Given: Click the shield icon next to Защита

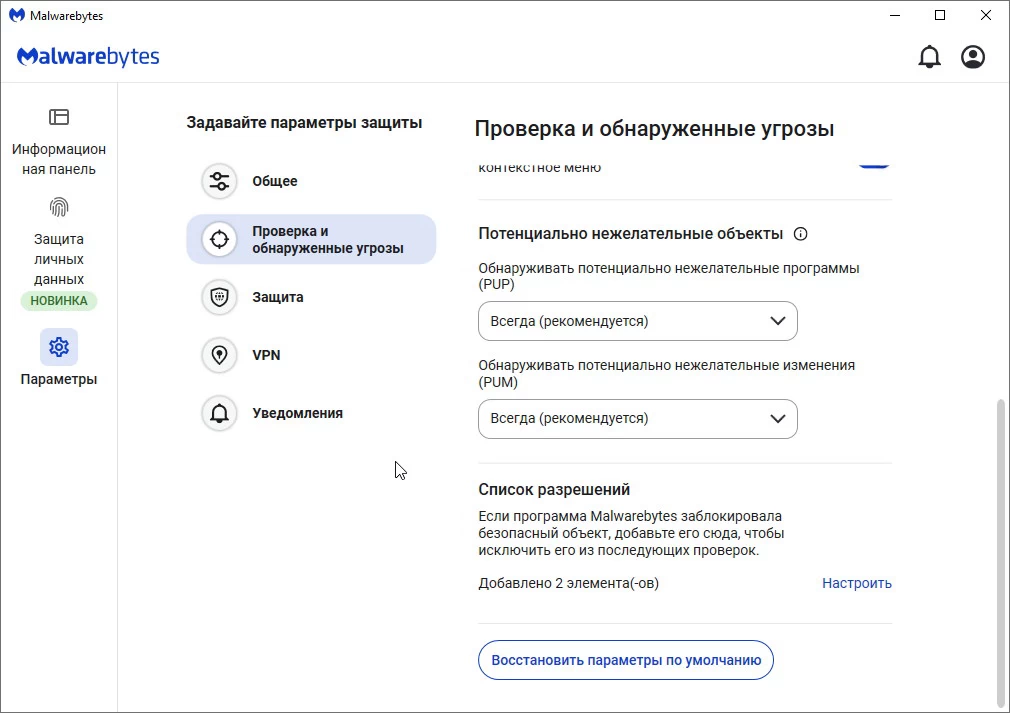Looking at the screenshot, I should click(x=219, y=297).
